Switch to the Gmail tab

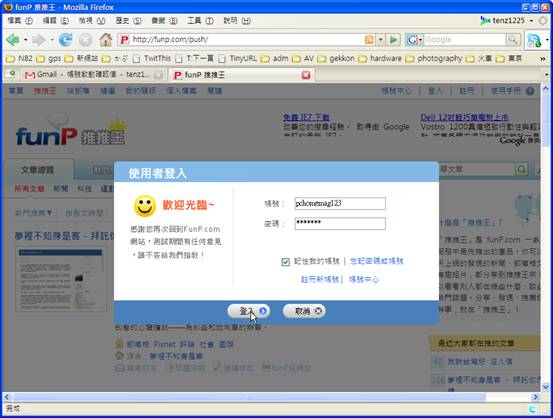tap(93, 75)
